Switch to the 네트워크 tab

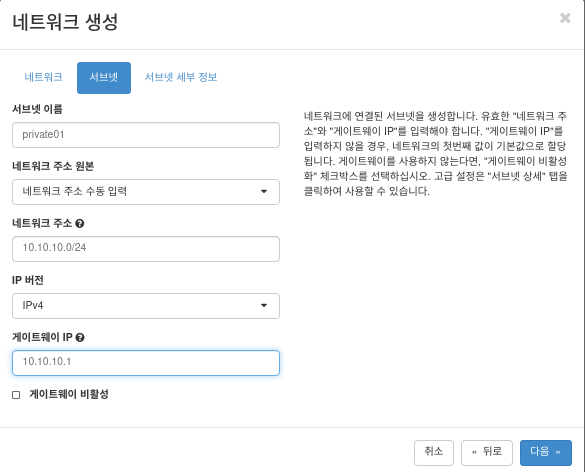click(x=43, y=78)
